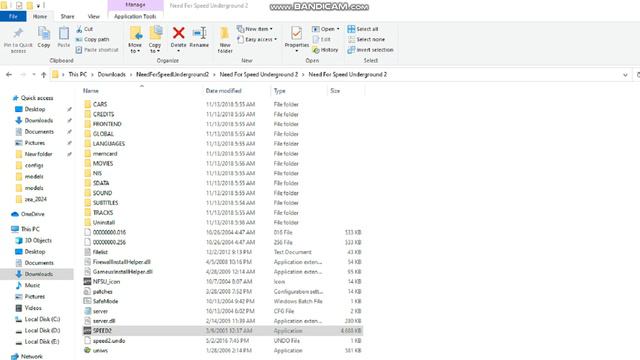640x360 pixels.
Task: Click the Manage contextual tab
Action: click(x=136, y=5)
